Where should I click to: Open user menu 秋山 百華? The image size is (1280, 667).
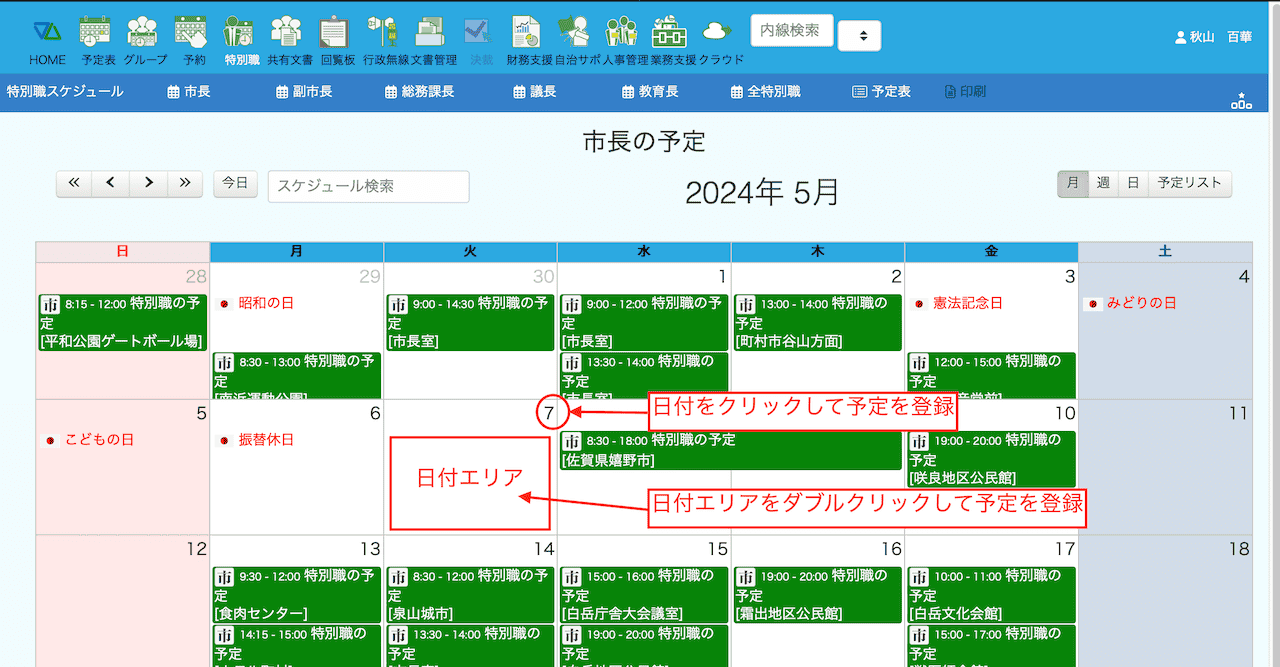tap(1213, 36)
